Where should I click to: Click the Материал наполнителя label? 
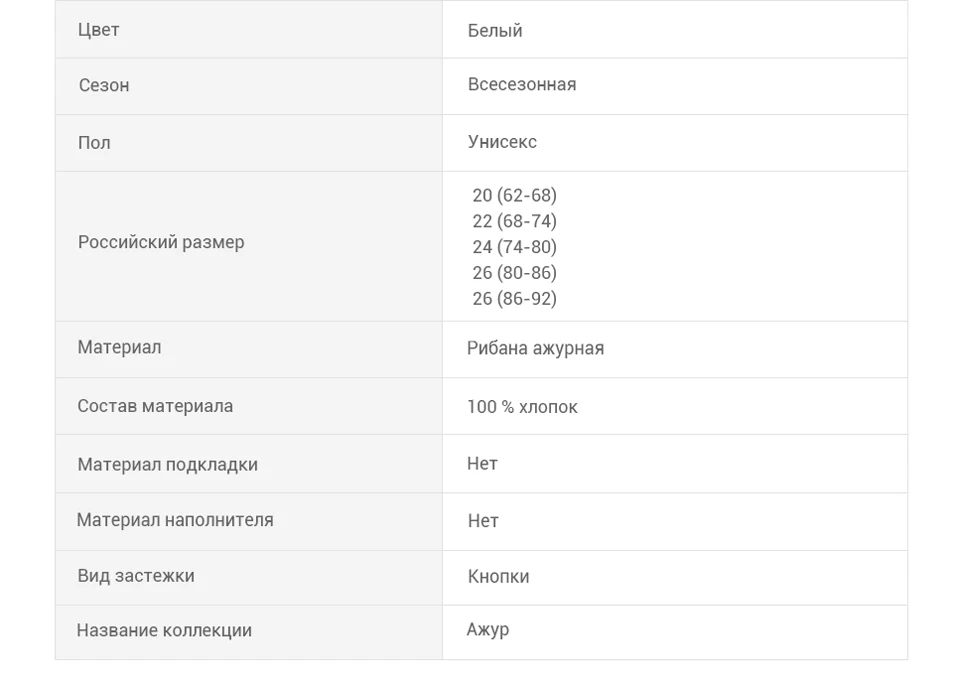175,520
